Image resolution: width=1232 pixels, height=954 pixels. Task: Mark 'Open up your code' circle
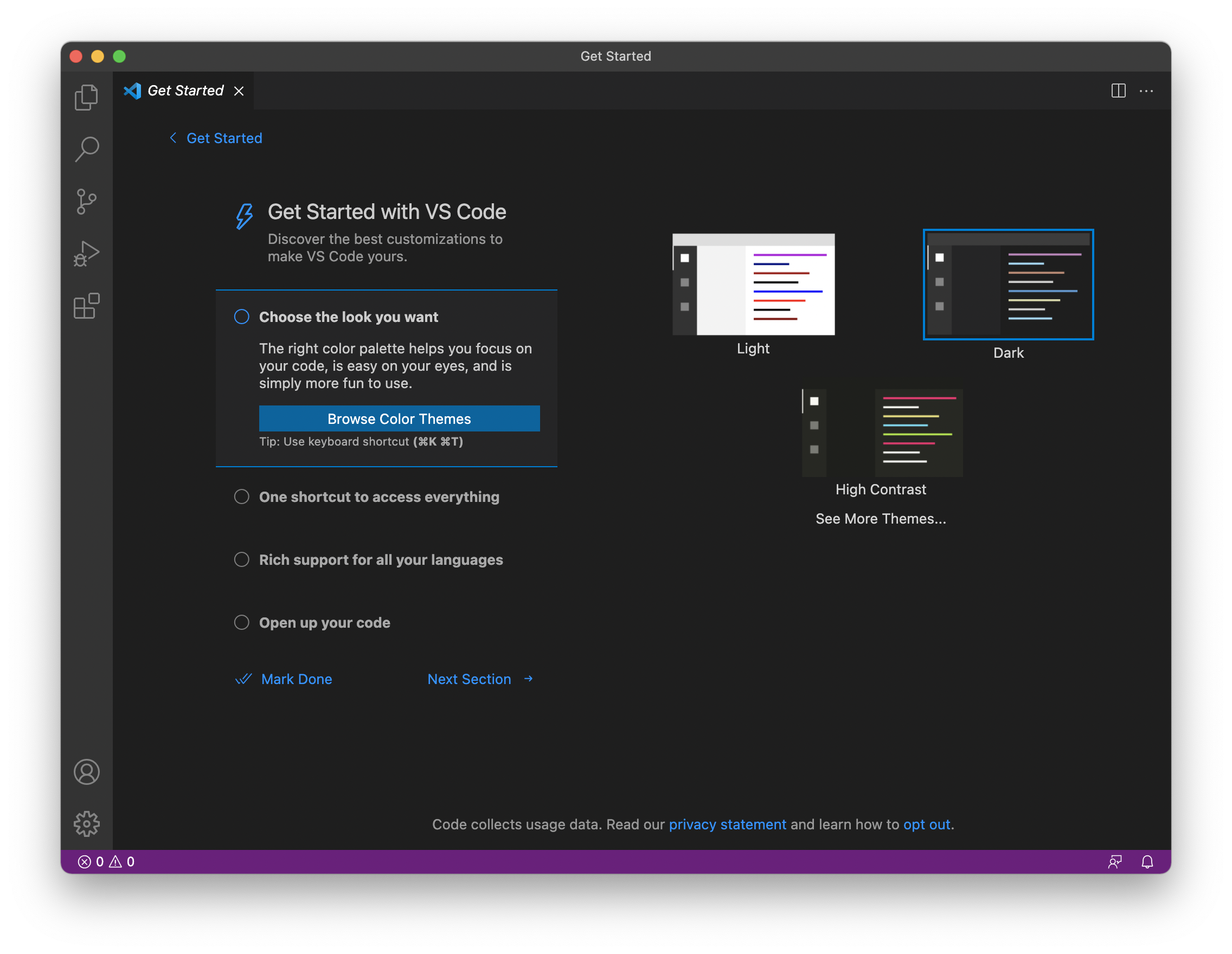[x=241, y=622]
